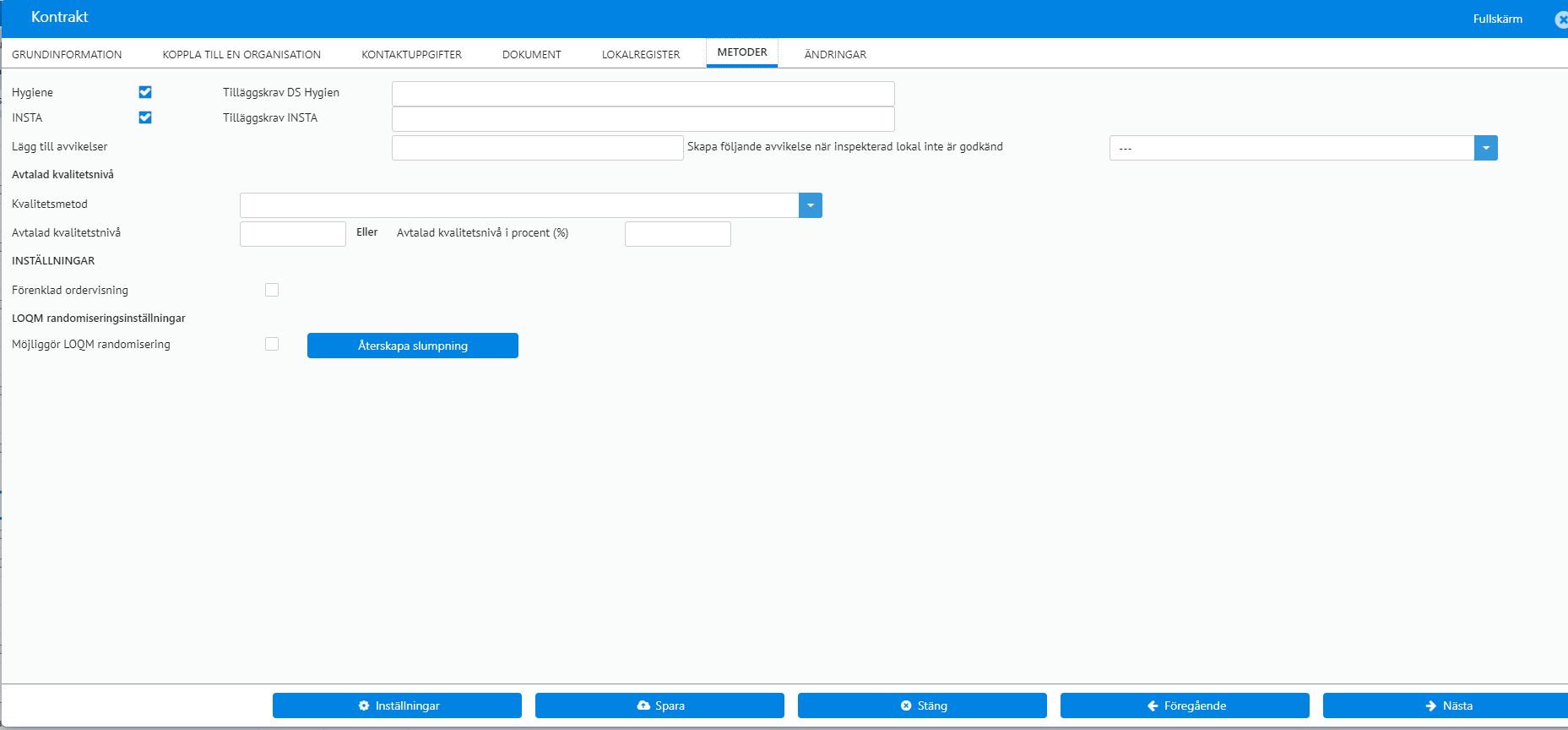Click the Kontrakt title text
The width and height of the screenshot is (1568, 730).
60,17
